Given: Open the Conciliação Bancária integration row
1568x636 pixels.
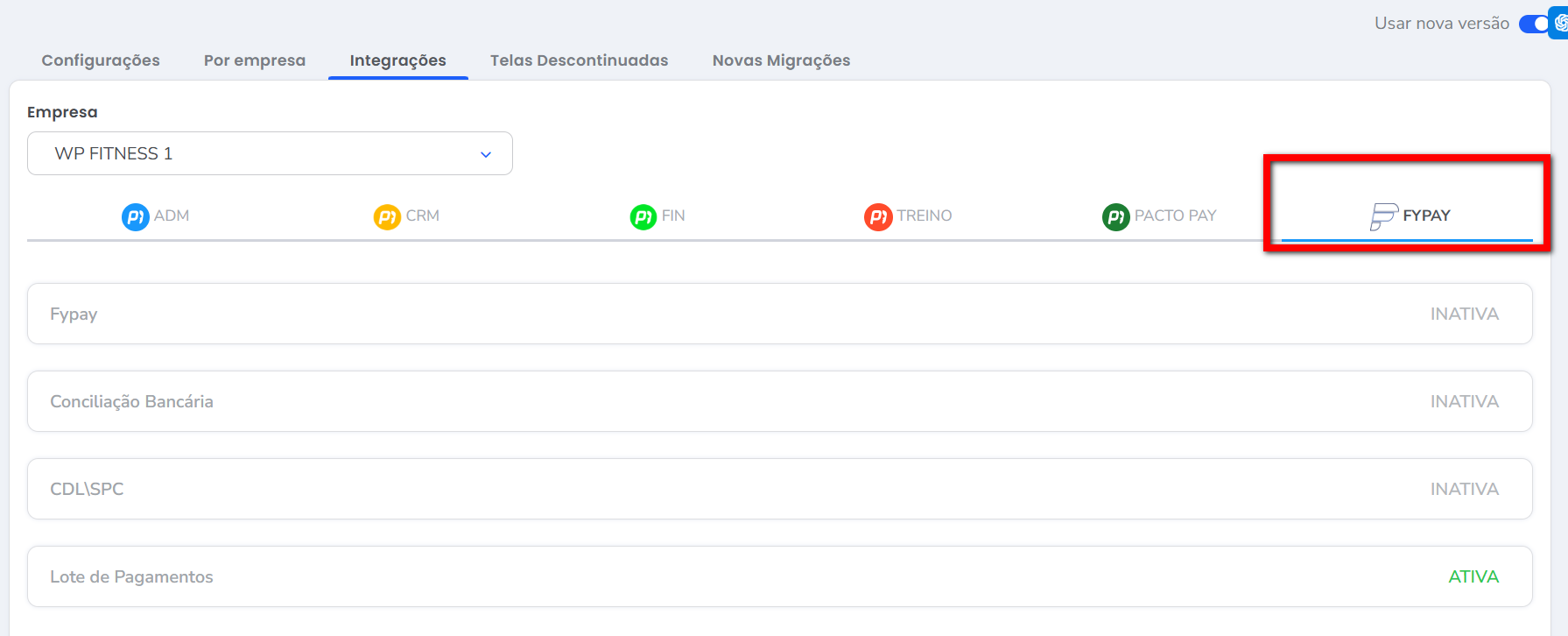Looking at the screenshot, I should click(x=779, y=401).
